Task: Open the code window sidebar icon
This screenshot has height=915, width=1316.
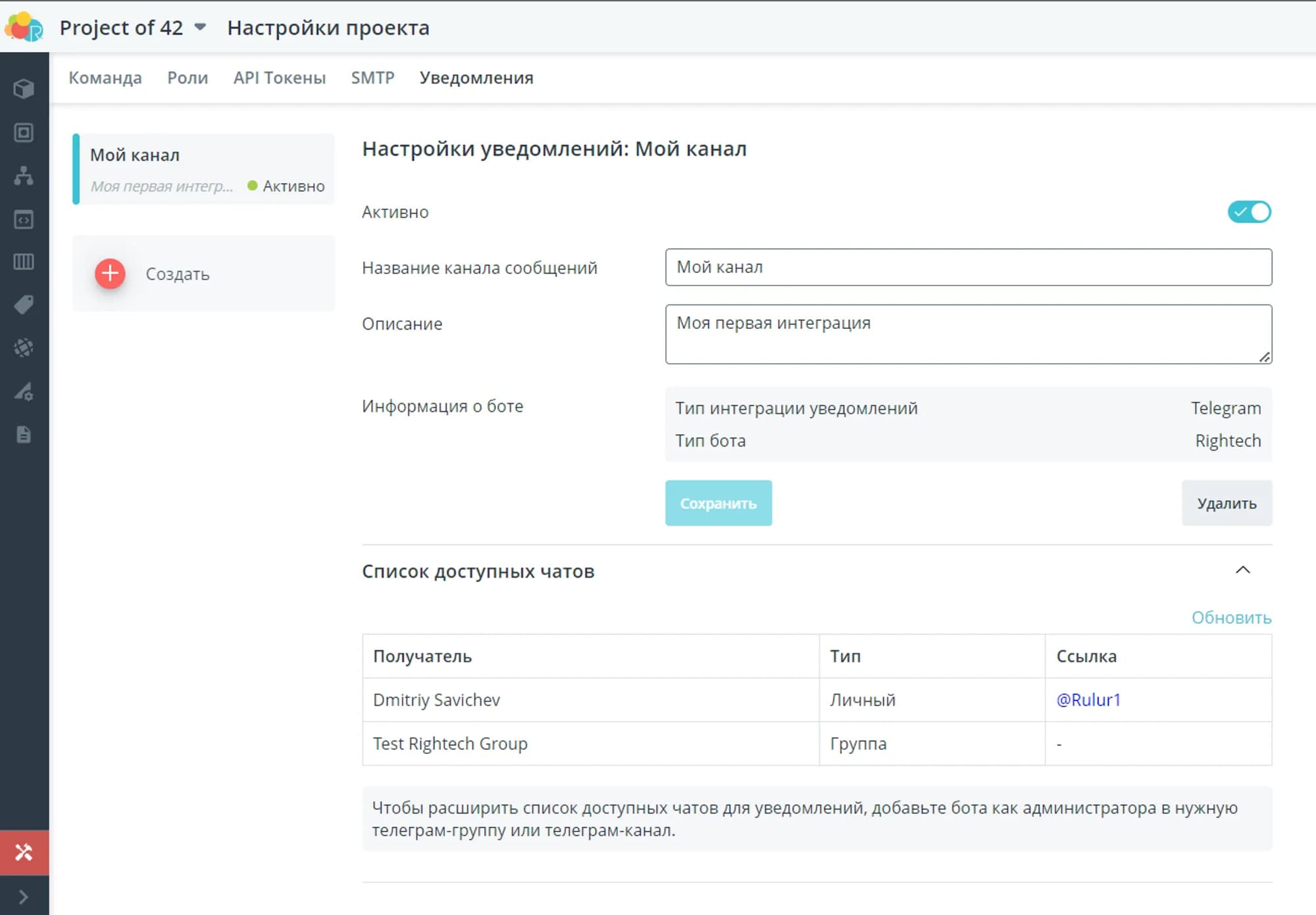Action: (x=24, y=219)
